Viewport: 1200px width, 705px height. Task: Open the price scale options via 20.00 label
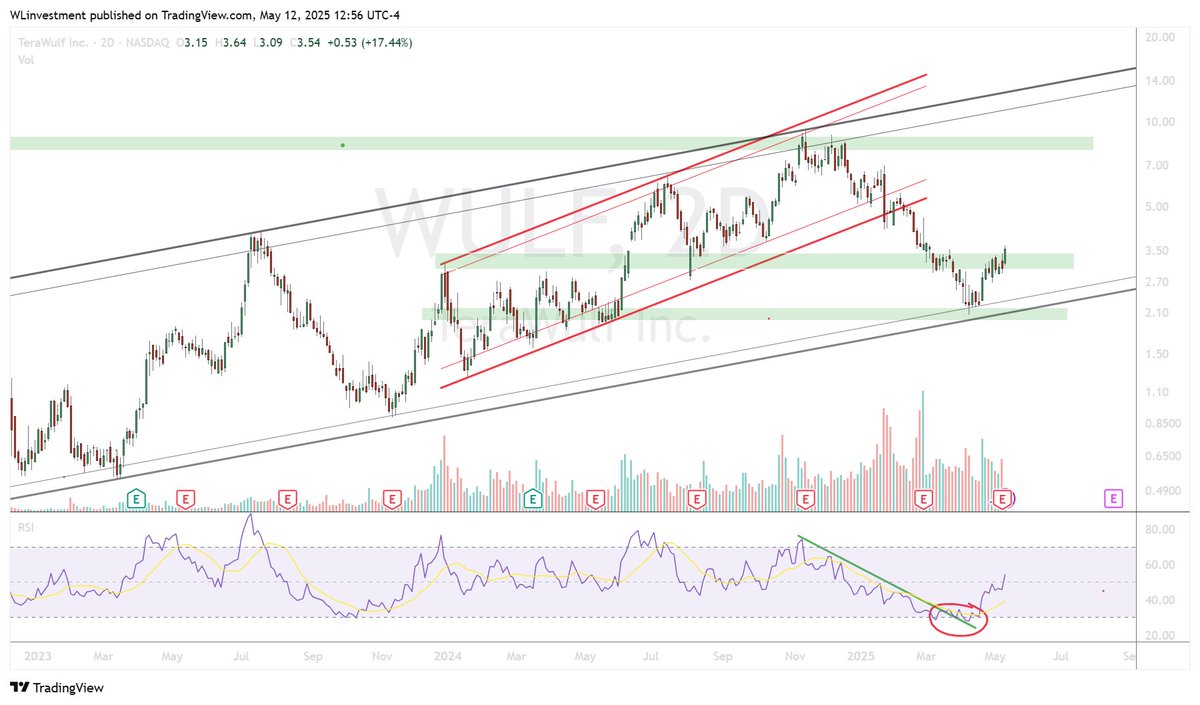[x=1160, y=38]
